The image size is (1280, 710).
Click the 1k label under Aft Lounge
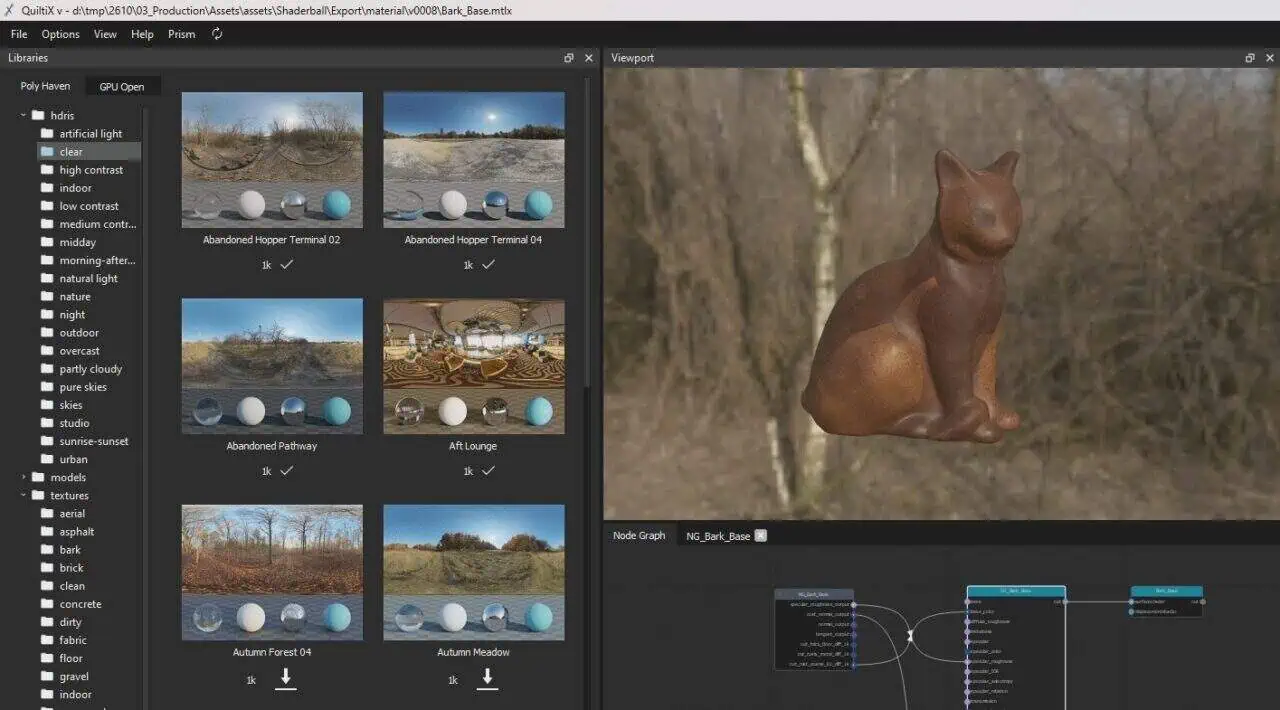(468, 471)
